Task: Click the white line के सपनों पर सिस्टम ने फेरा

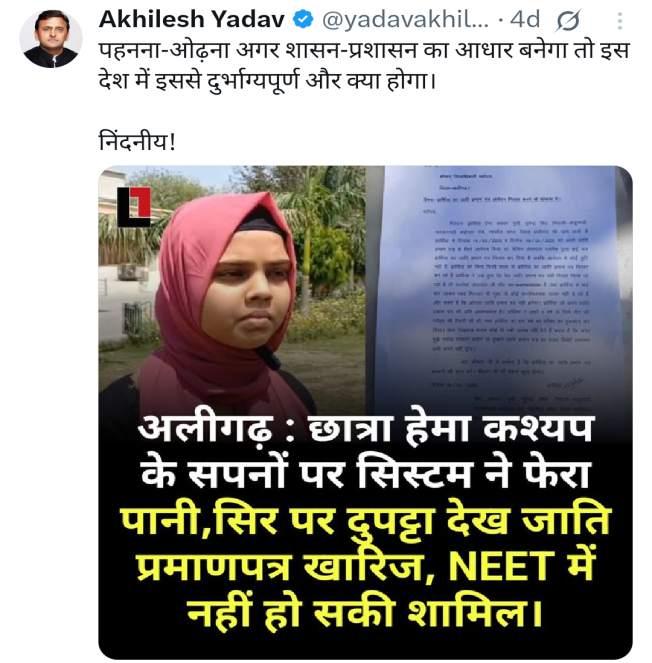Action: [x=366, y=473]
